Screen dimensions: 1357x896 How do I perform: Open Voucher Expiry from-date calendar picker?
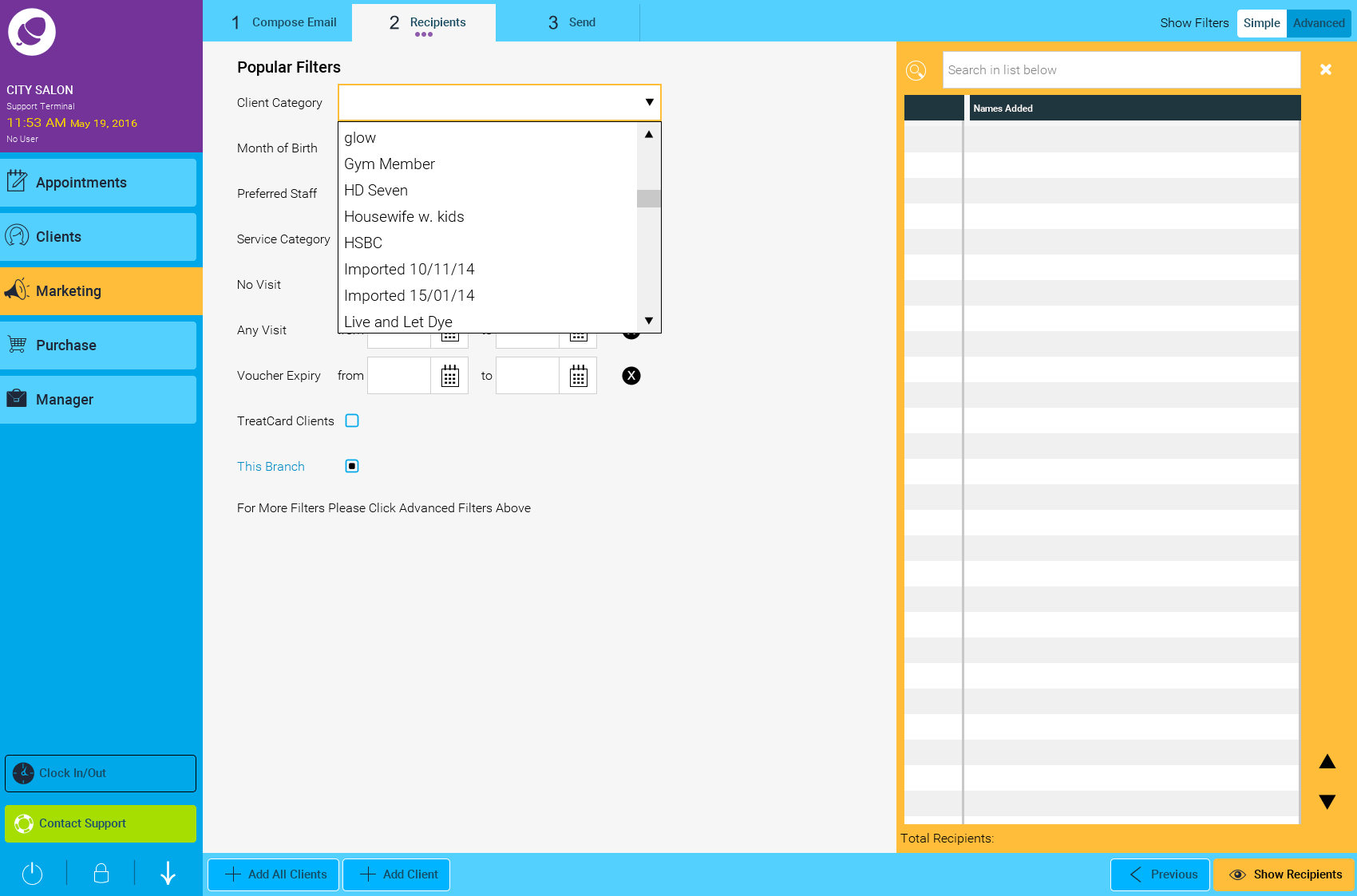coord(449,376)
